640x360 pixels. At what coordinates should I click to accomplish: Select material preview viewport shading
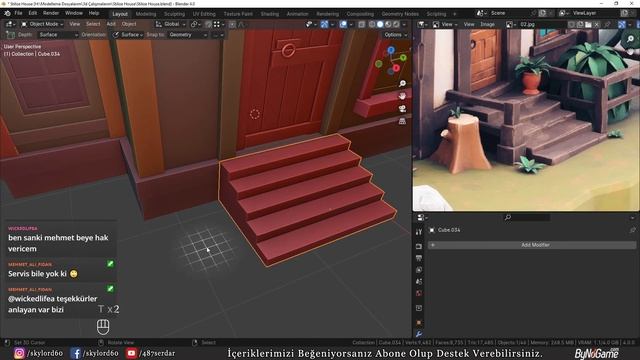(x=388, y=24)
